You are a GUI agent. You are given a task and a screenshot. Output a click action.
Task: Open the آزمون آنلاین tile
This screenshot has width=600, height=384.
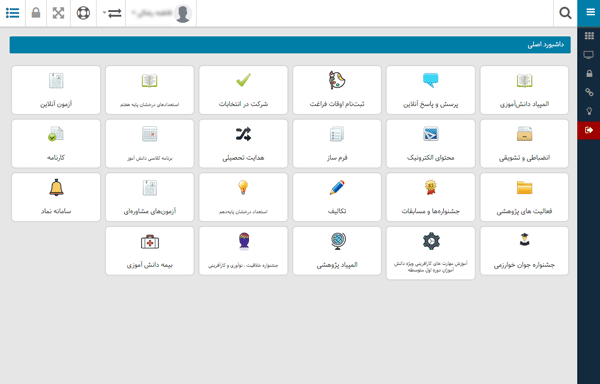pos(56,90)
